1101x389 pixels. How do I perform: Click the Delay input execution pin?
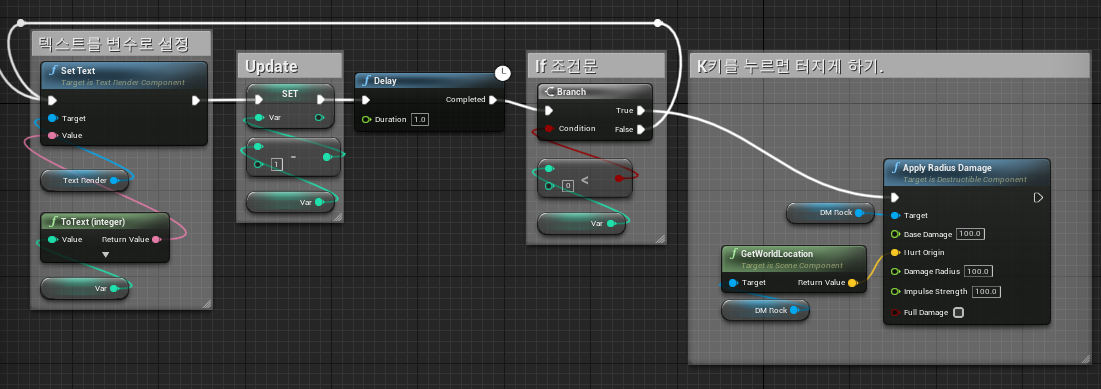365,100
